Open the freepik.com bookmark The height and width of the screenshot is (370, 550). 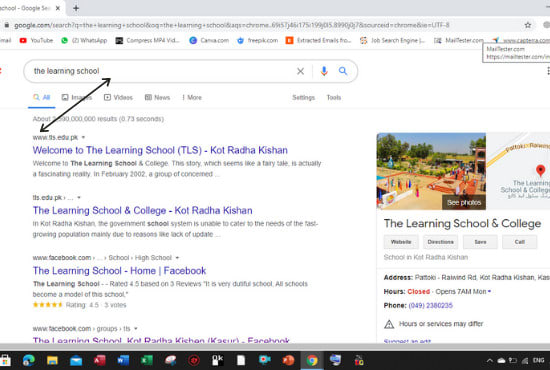tap(257, 40)
